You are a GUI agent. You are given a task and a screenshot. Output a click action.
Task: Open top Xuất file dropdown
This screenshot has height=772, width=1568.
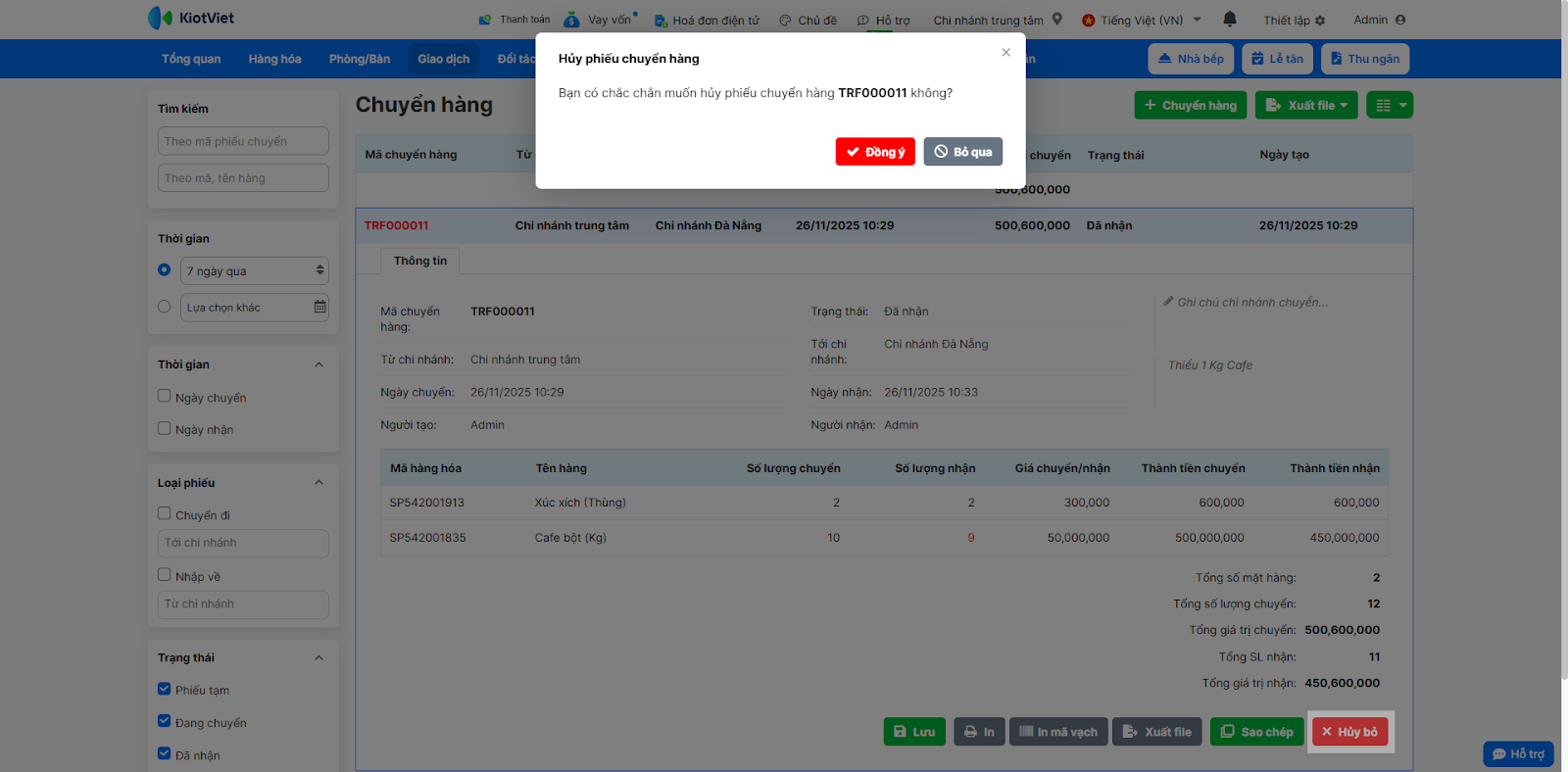pos(1306,105)
